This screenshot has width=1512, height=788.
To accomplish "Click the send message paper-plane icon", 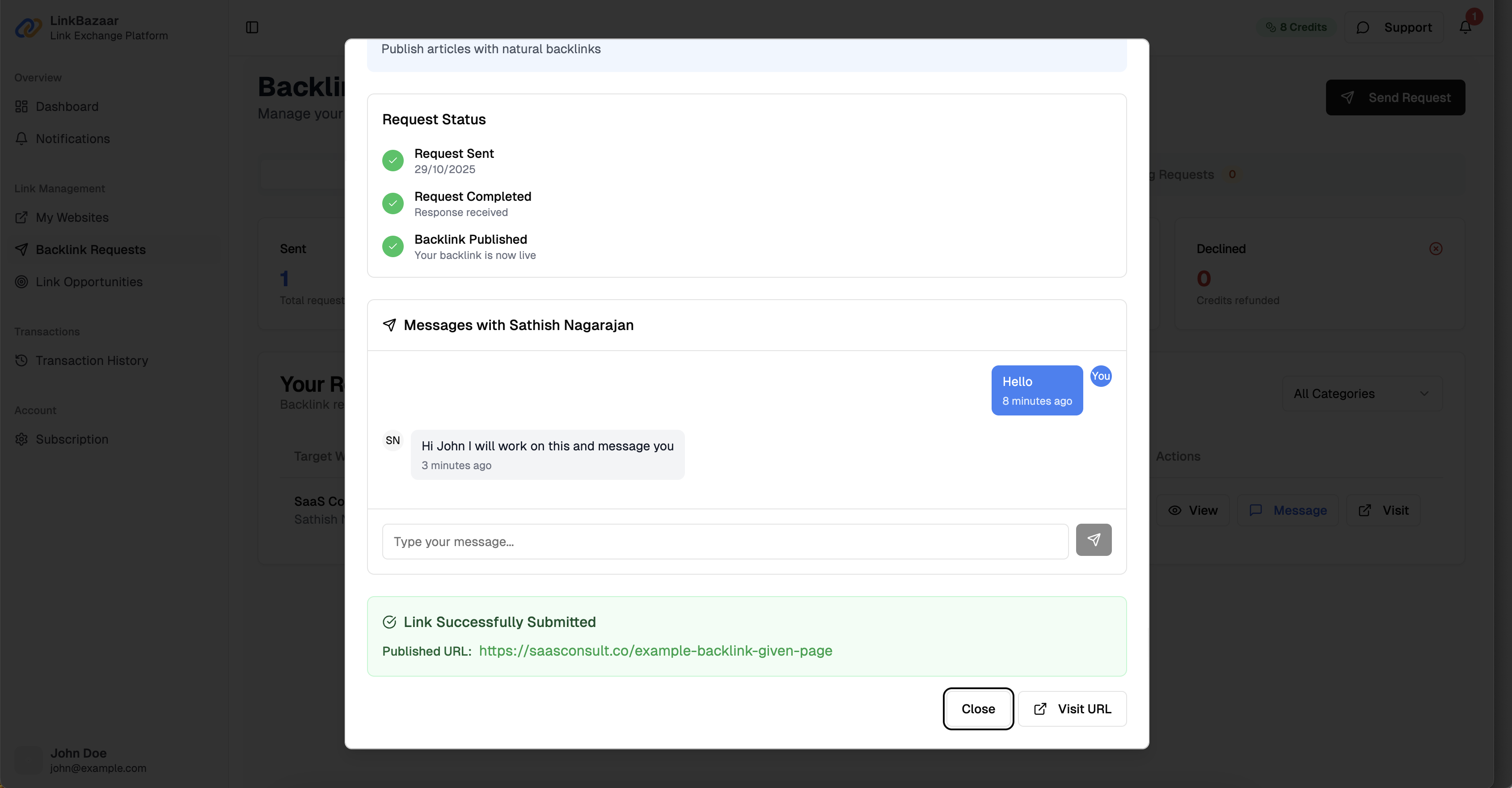I will [x=1093, y=540].
